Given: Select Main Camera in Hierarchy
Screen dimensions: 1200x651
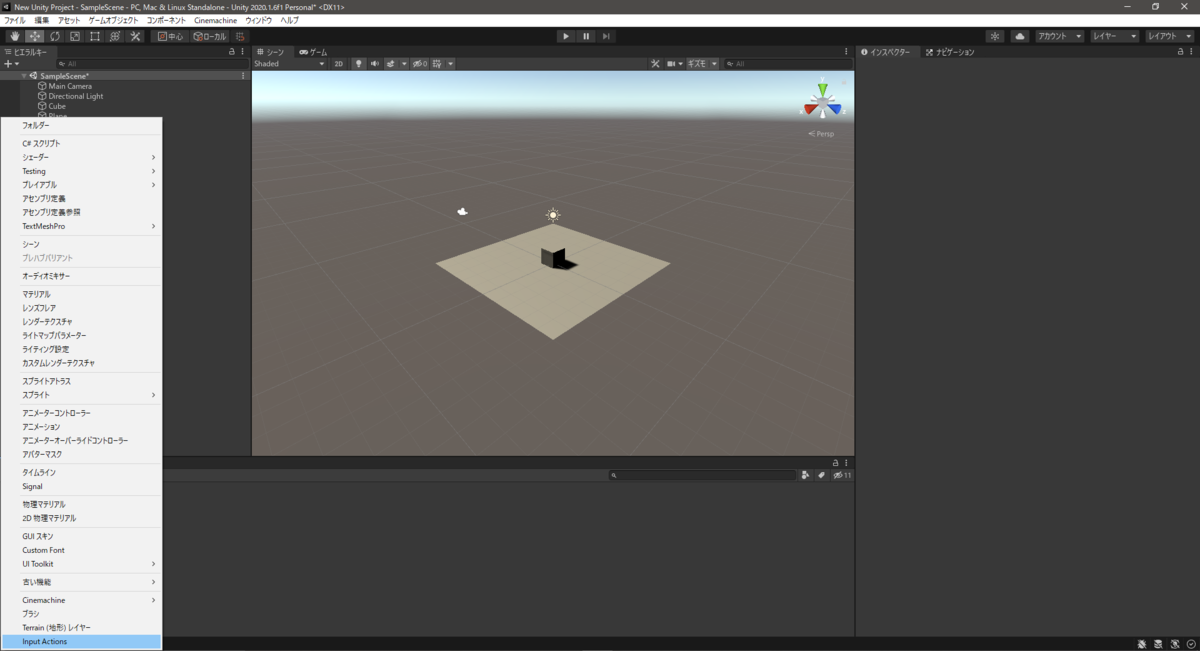Looking at the screenshot, I should pyautogui.click(x=70, y=86).
